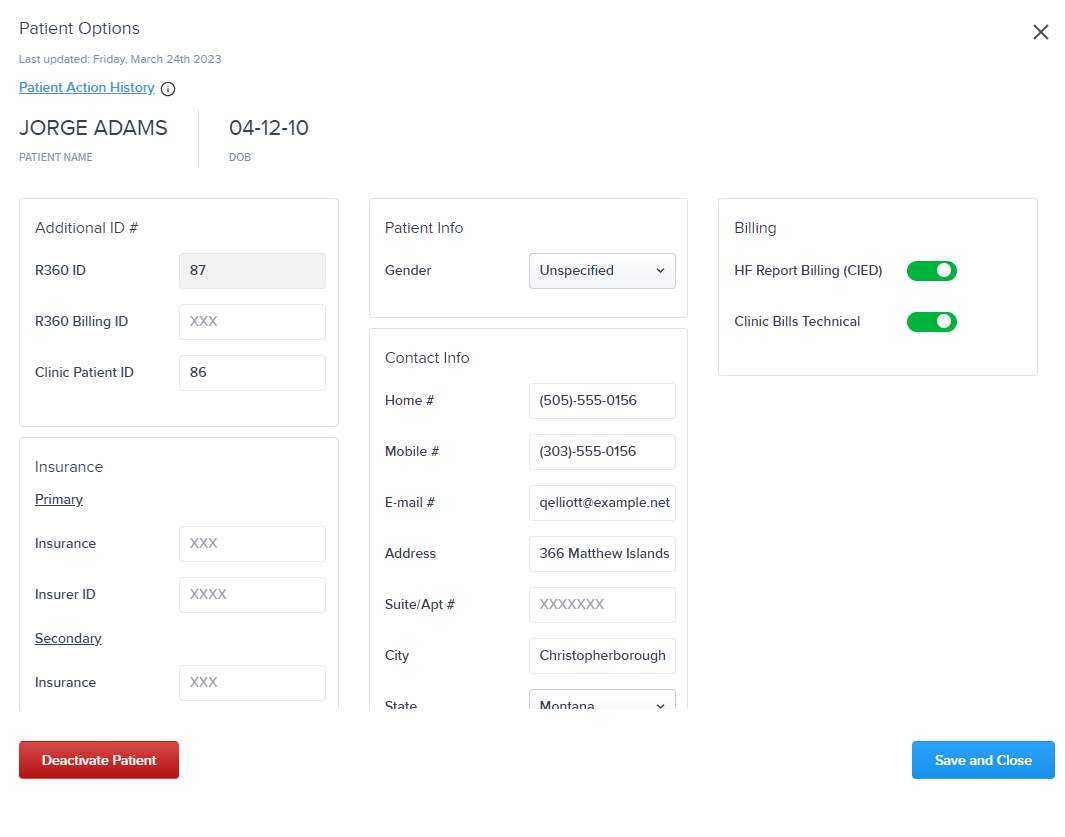Screen dimensions: 1065x837
Task: Turn off HF Report Billing (CIED)
Action: [x=931, y=270]
